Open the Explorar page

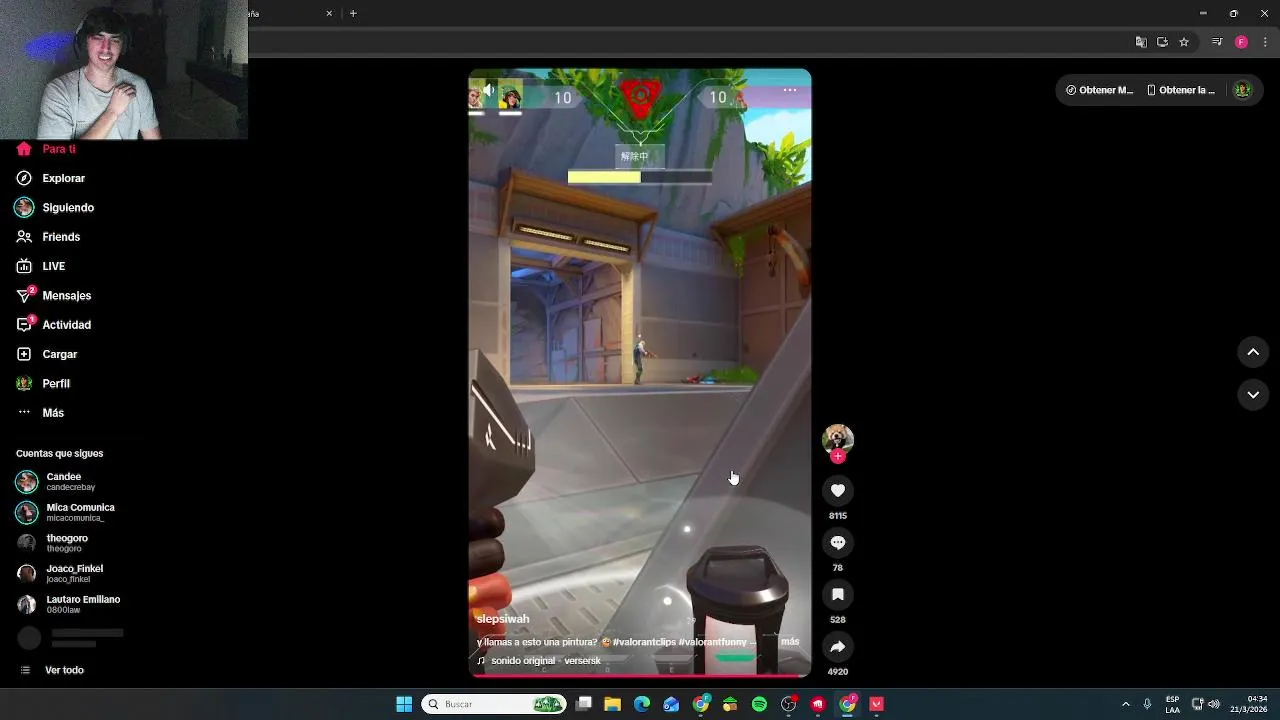tap(50, 178)
